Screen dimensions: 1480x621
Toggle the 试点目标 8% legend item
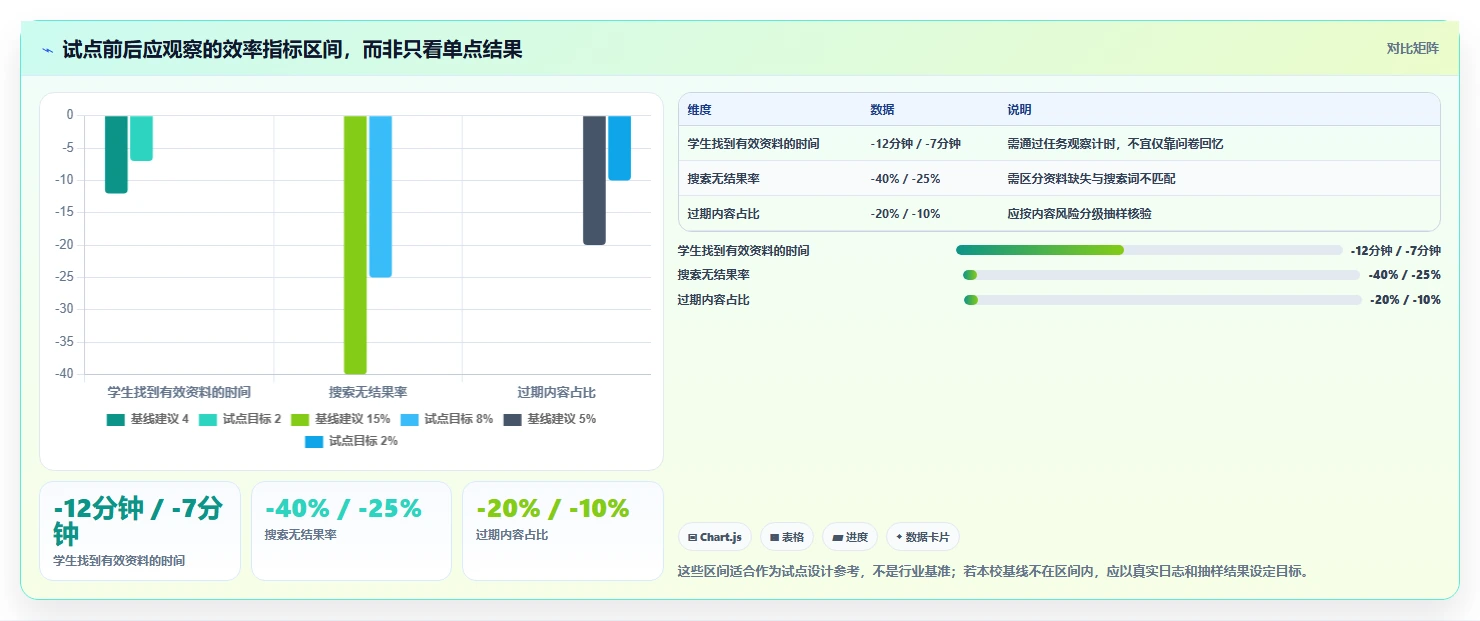click(446, 419)
